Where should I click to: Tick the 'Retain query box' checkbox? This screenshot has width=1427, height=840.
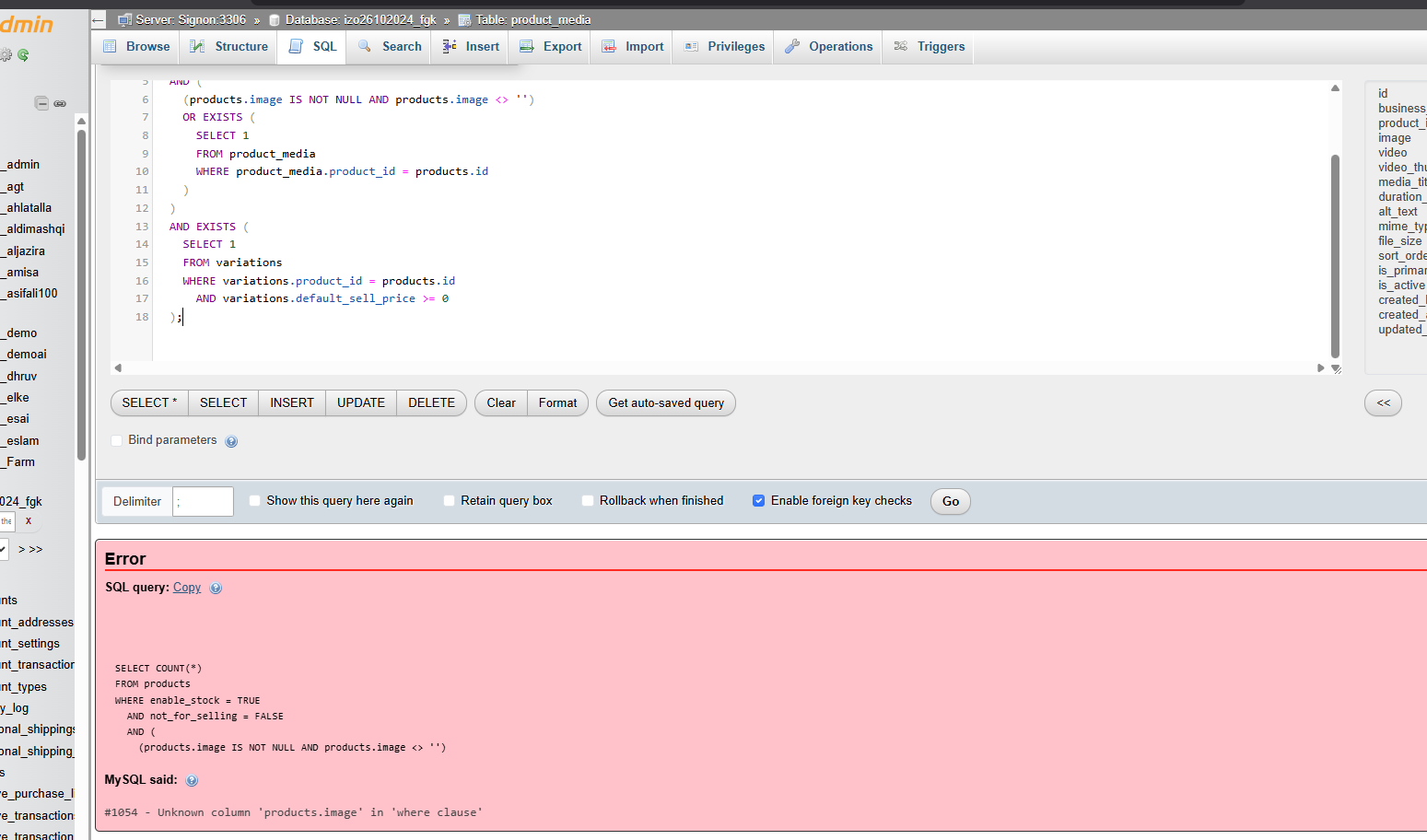point(450,501)
